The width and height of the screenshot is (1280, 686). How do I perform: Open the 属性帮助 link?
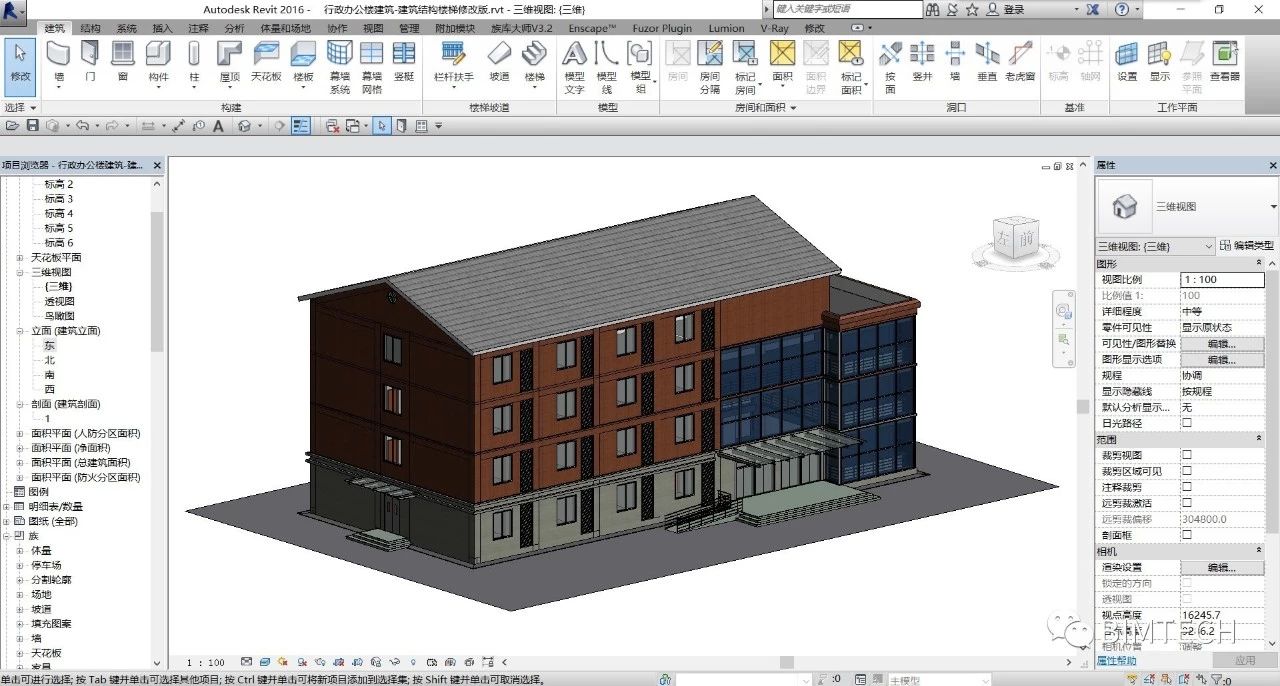[x=1116, y=661]
